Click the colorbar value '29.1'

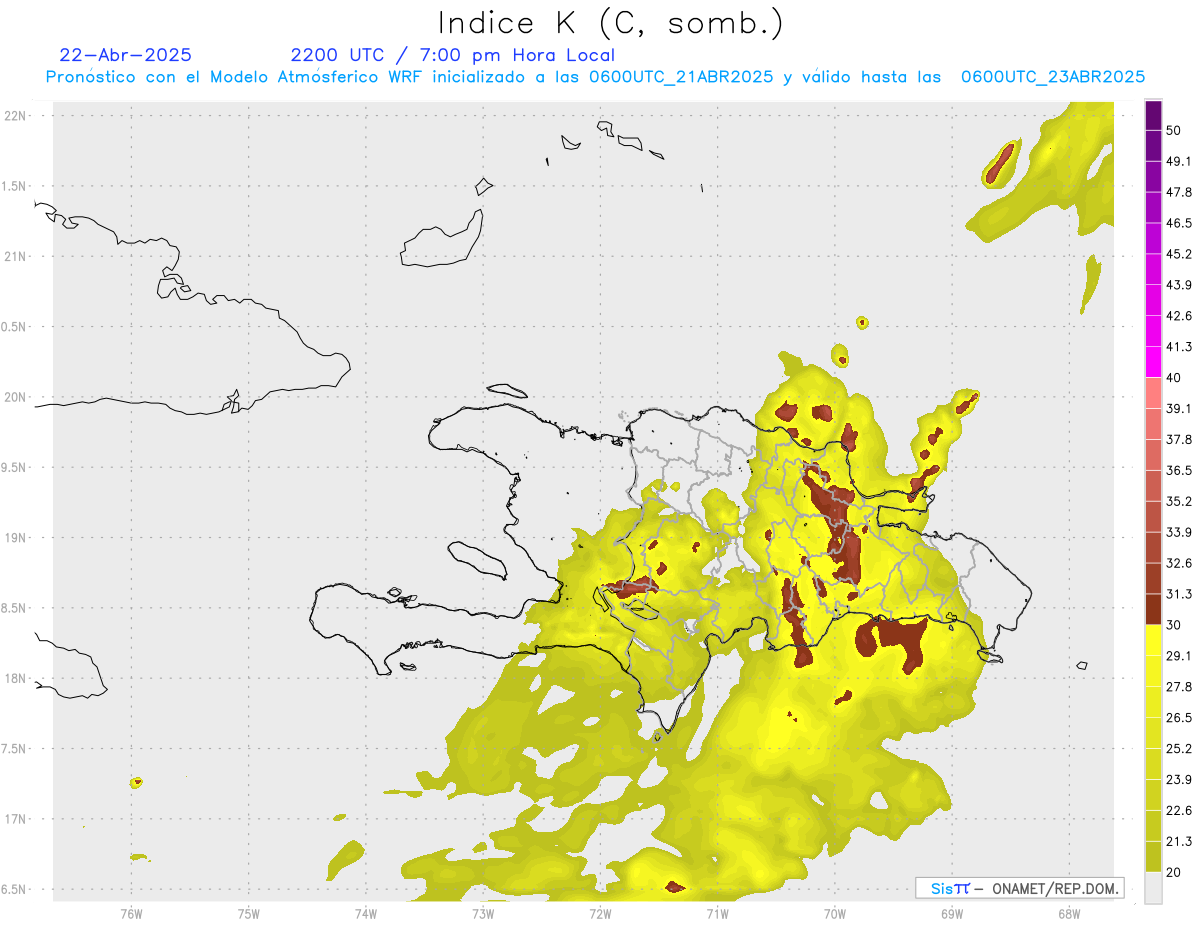pos(1179,656)
